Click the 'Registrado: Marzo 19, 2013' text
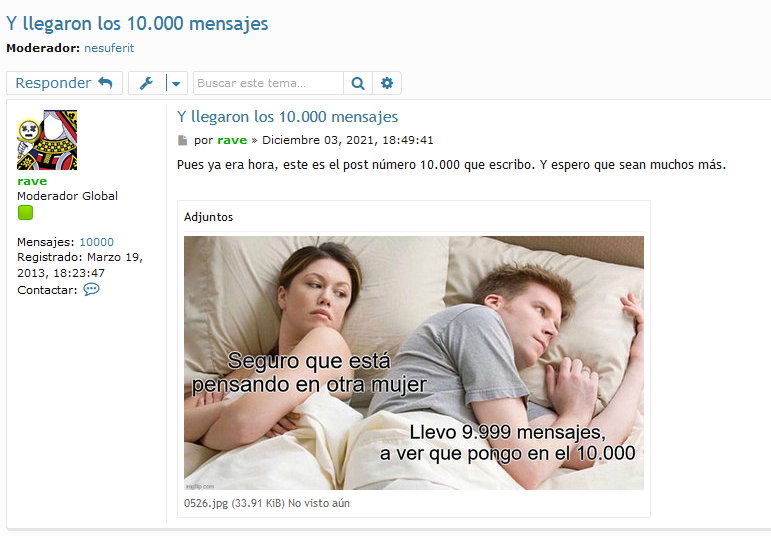Viewport: 771px width, 536px height. point(80,265)
